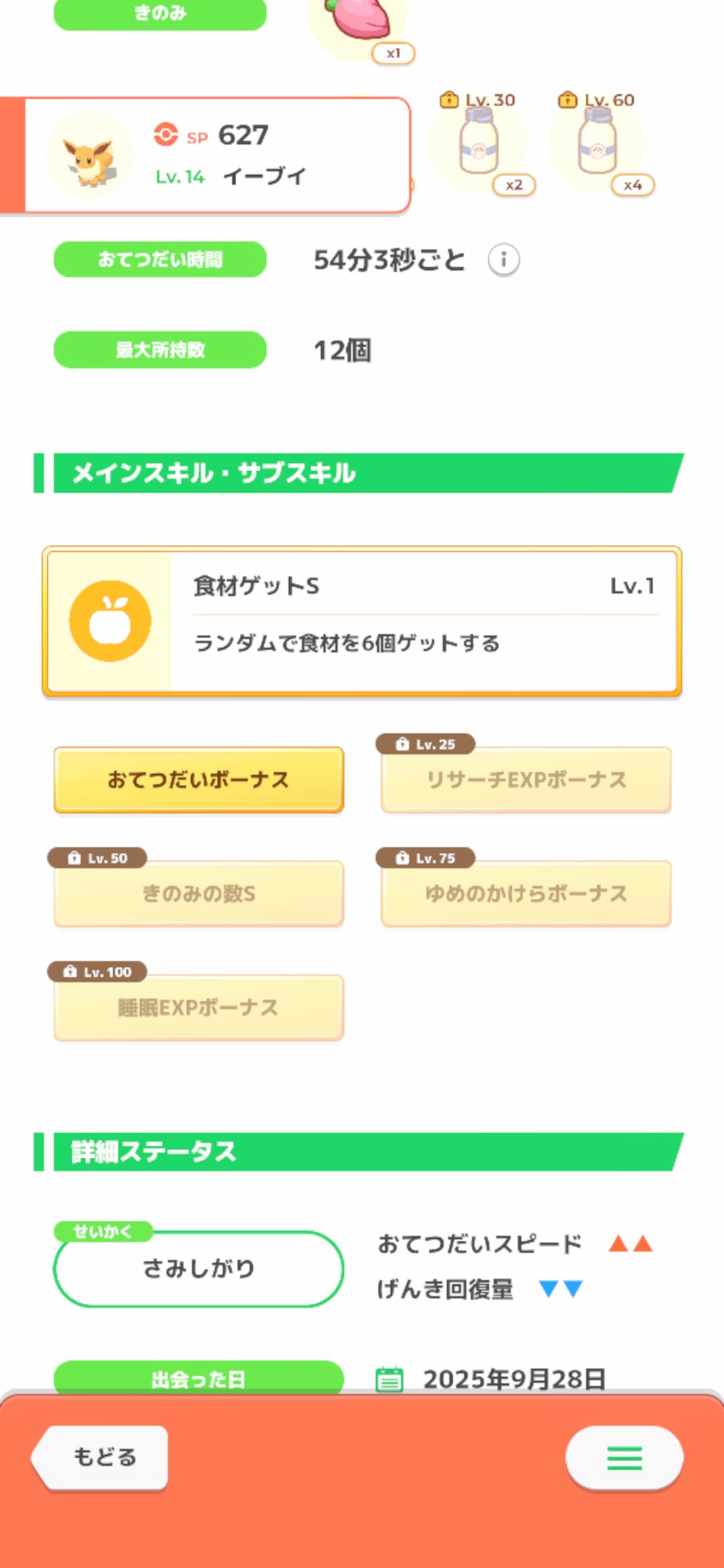The height and width of the screenshot is (1568, 724).
Task: Tap the おてつだい時間 green label
Action: coord(160,259)
